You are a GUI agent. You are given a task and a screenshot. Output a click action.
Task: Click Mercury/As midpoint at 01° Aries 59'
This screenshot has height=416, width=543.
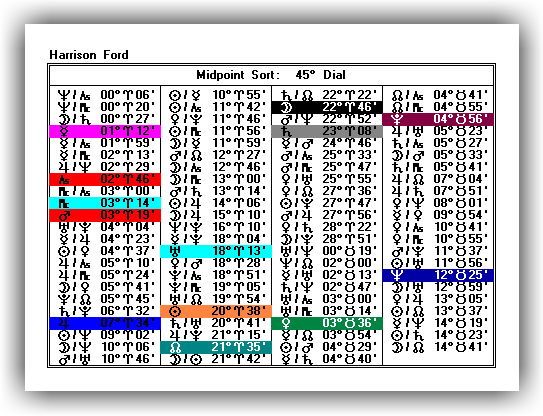(105, 143)
